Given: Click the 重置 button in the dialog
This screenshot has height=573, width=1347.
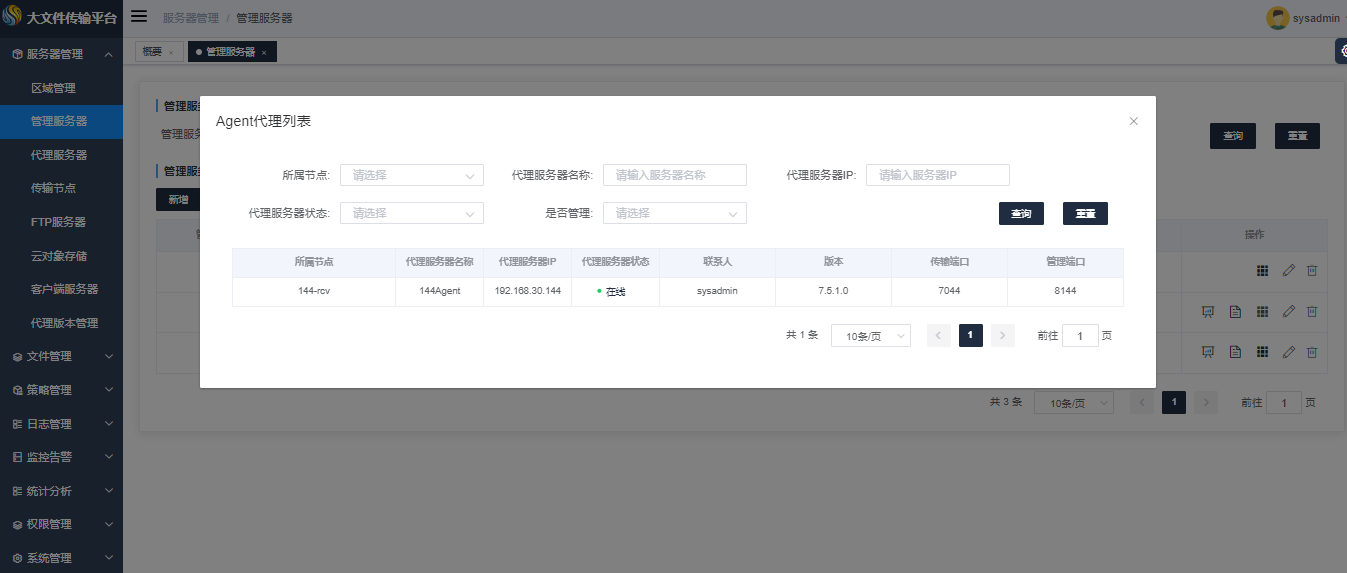Looking at the screenshot, I should tap(1085, 214).
